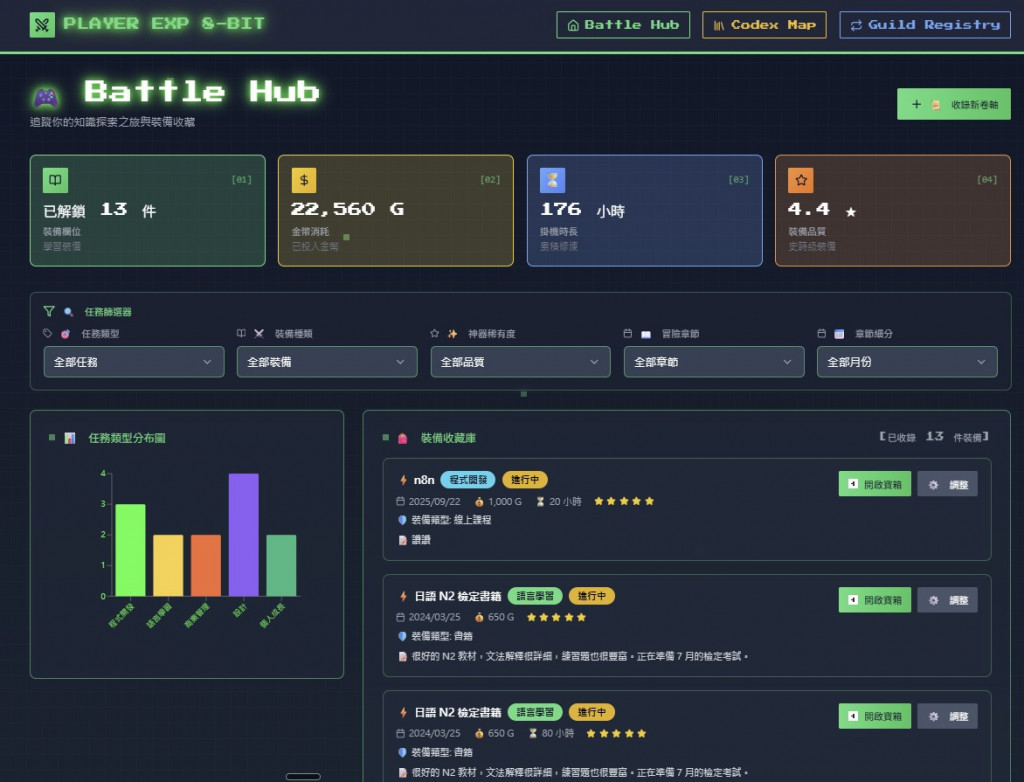Click the gamepad icon beside Battle Hub heading
Screen dimensions: 1024x782
click(x=46, y=98)
